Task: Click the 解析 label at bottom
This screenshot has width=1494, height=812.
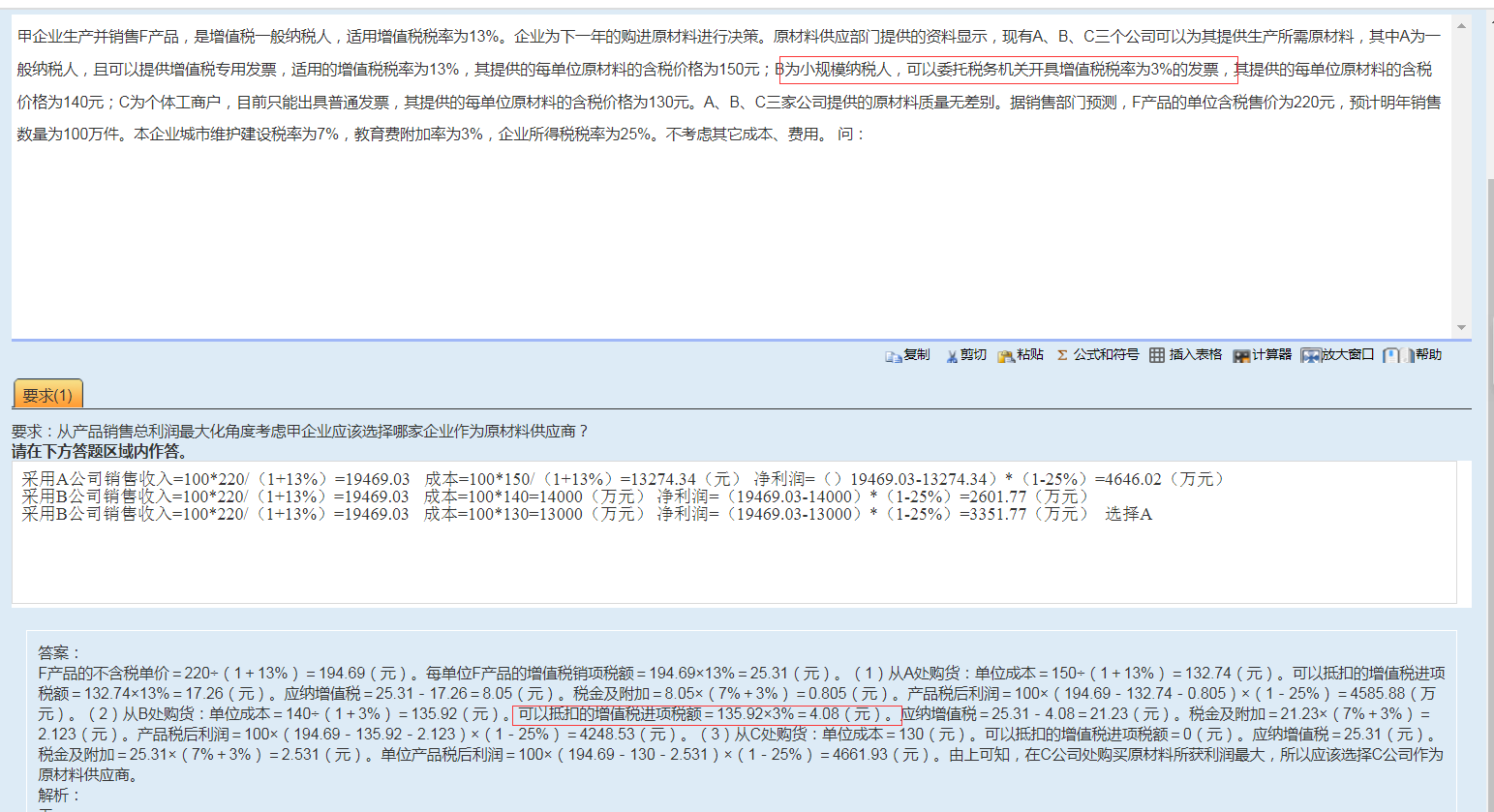Action: click(59, 795)
